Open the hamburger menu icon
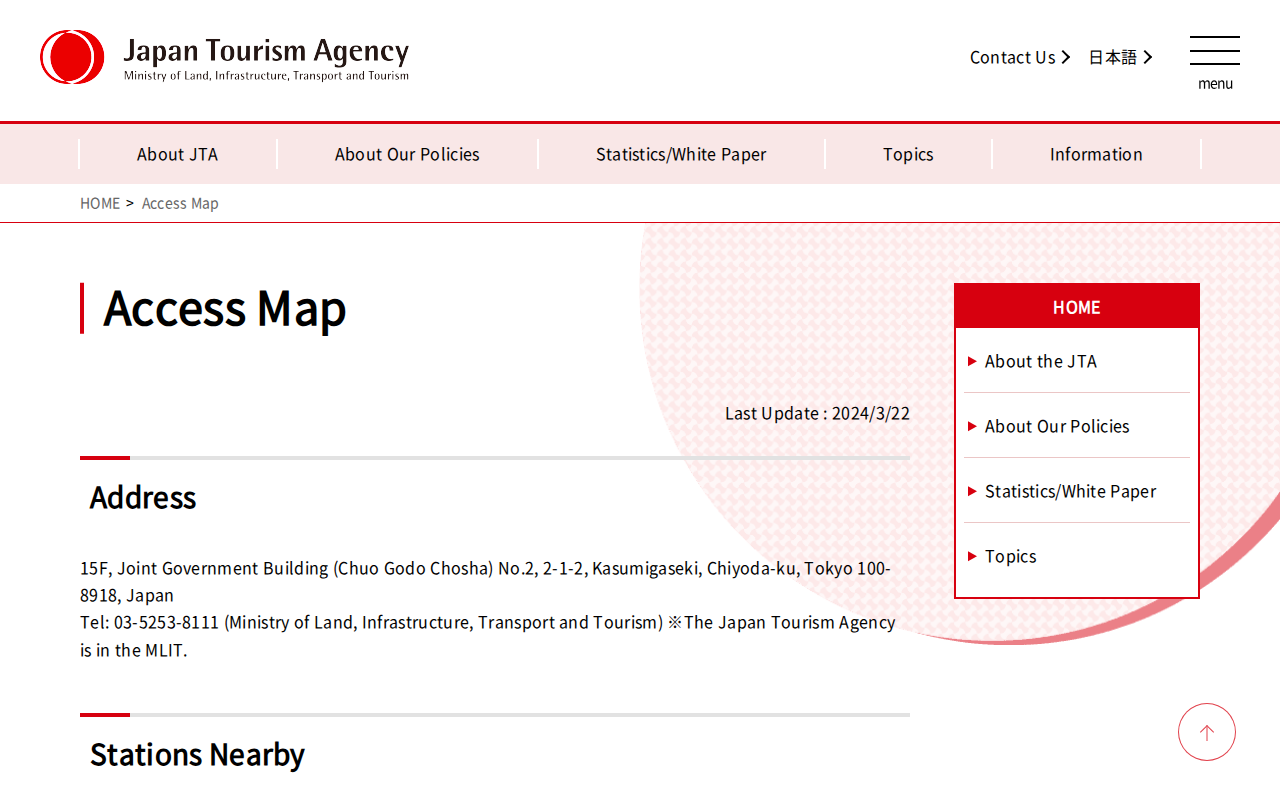Screen dimensions: 1280x800 pyautogui.click(x=1214, y=52)
